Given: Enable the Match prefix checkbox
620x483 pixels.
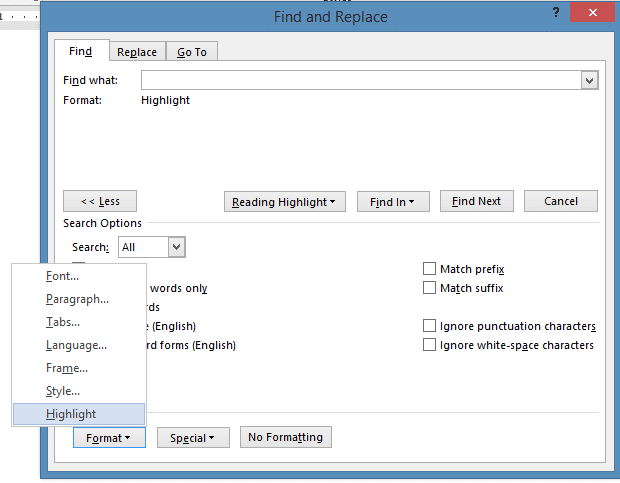Looking at the screenshot, I should coord(430,269).
